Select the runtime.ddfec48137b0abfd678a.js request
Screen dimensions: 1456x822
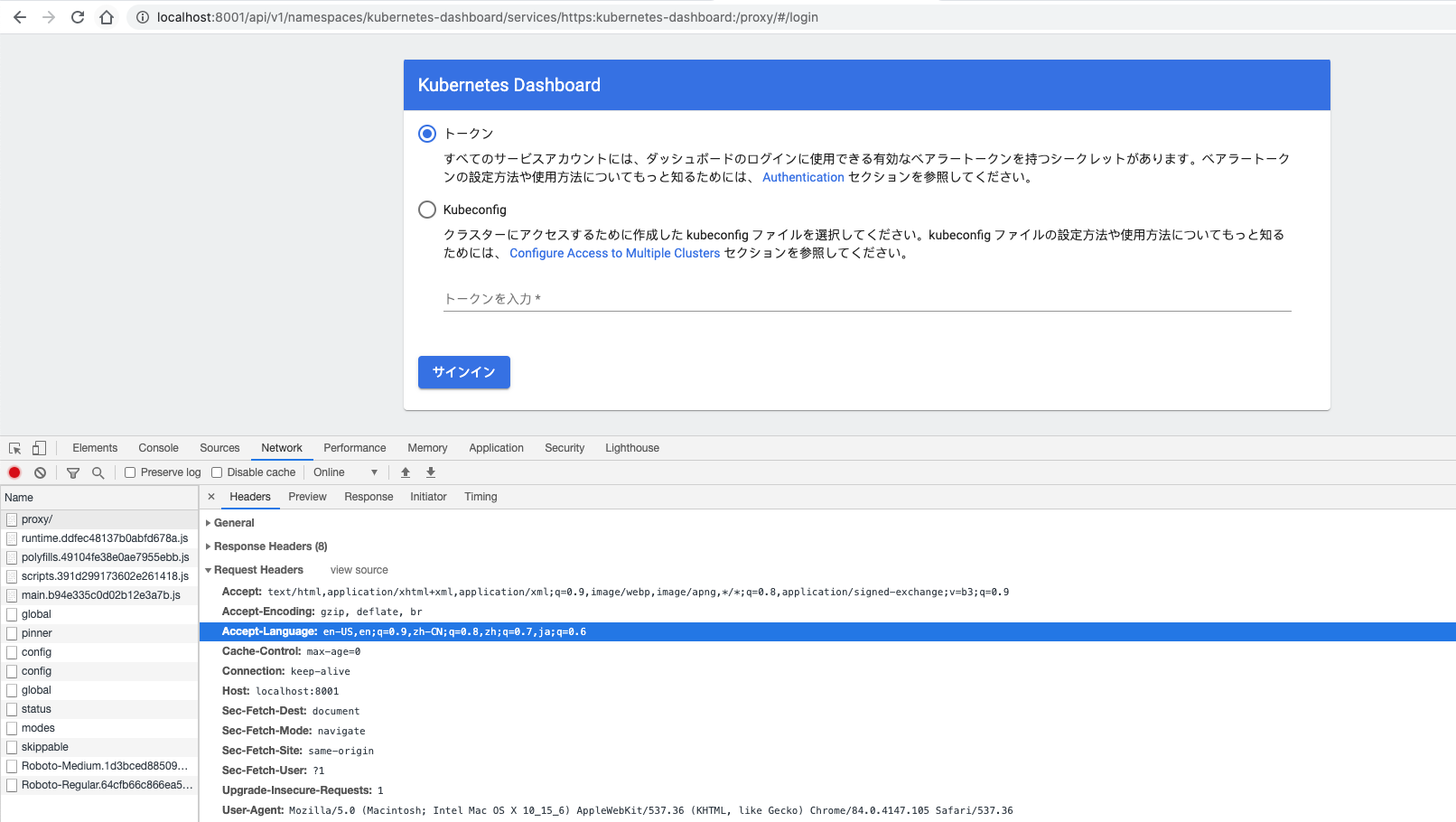coord(99,538)
